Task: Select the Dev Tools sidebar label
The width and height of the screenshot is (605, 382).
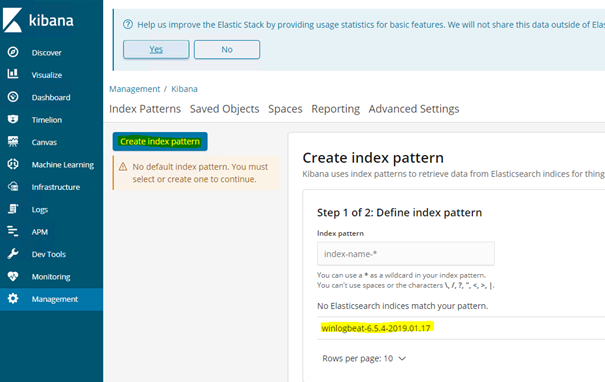Action: click(x=49, y=254)
